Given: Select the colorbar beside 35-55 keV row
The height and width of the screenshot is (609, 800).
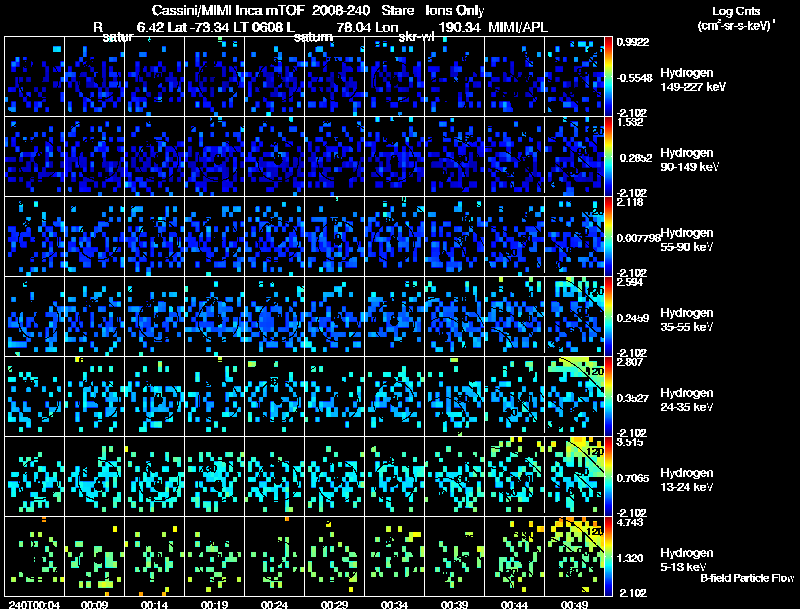Looking at the screenshot, I should pyautogui.click(x=608, y=316).
